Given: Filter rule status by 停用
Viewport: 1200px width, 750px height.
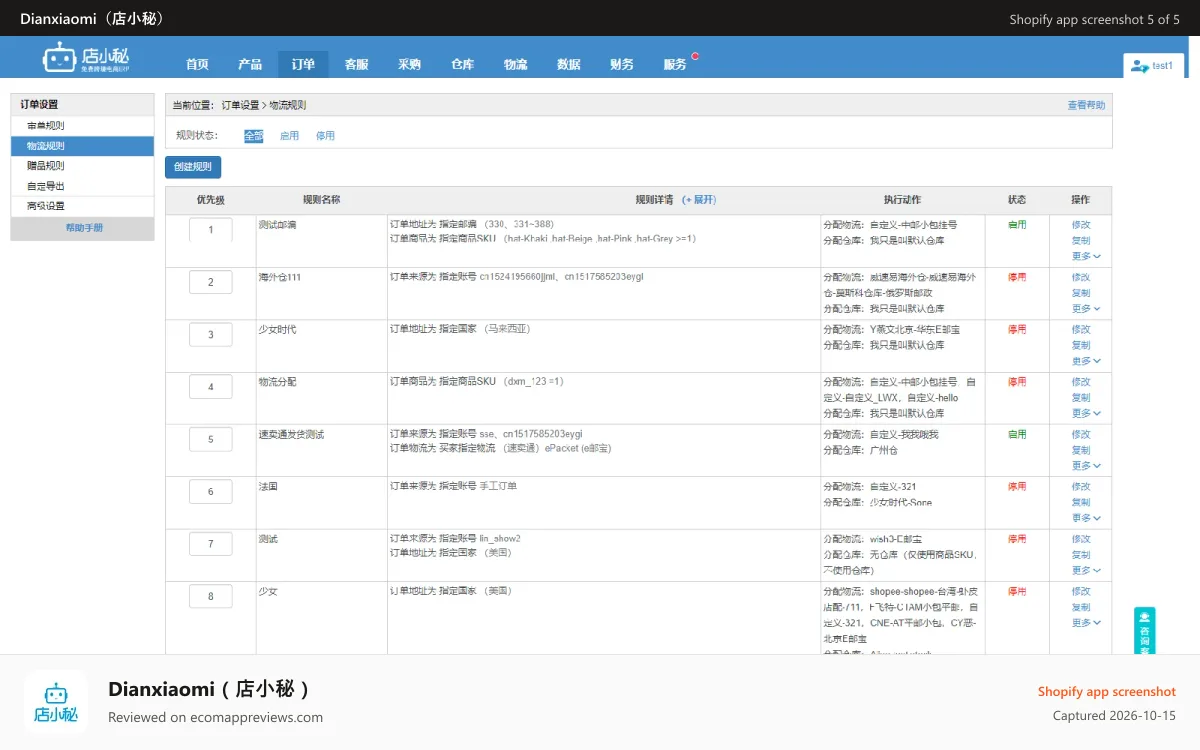Looking at the screenshot, I should (325, 136).
